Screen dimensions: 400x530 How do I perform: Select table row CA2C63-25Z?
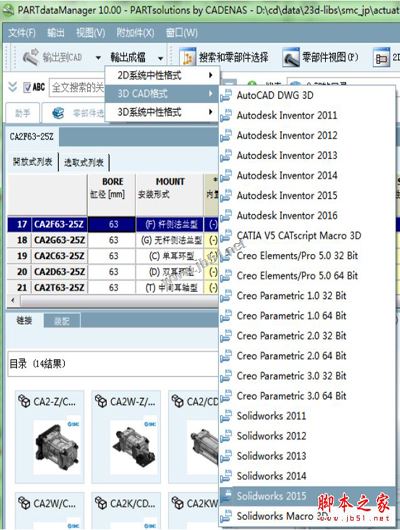coord(113,256)
